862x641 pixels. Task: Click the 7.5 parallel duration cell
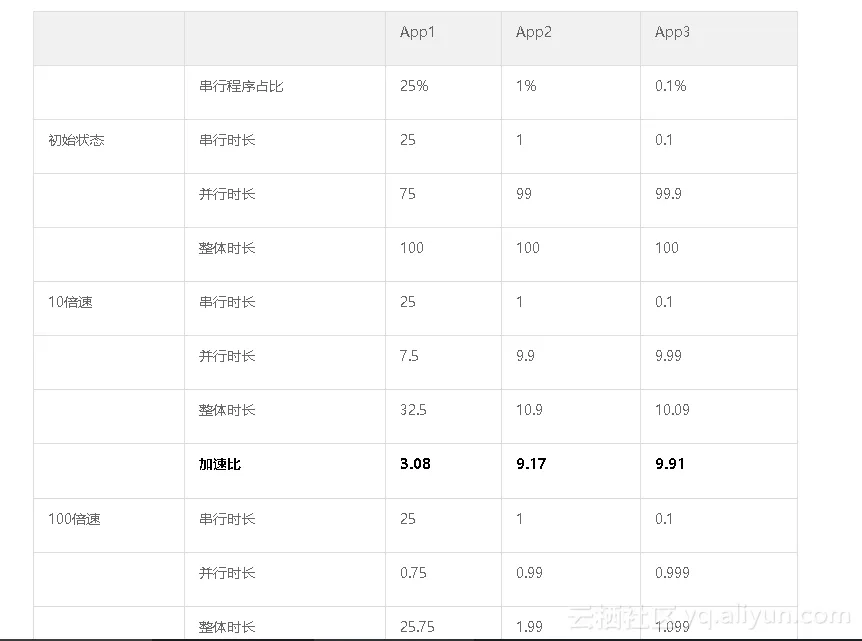click(x=409, y=356)
